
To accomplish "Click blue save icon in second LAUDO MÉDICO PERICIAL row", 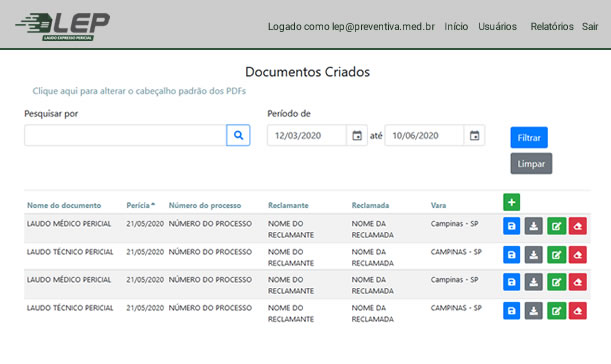I will click(x=511, y=282).
